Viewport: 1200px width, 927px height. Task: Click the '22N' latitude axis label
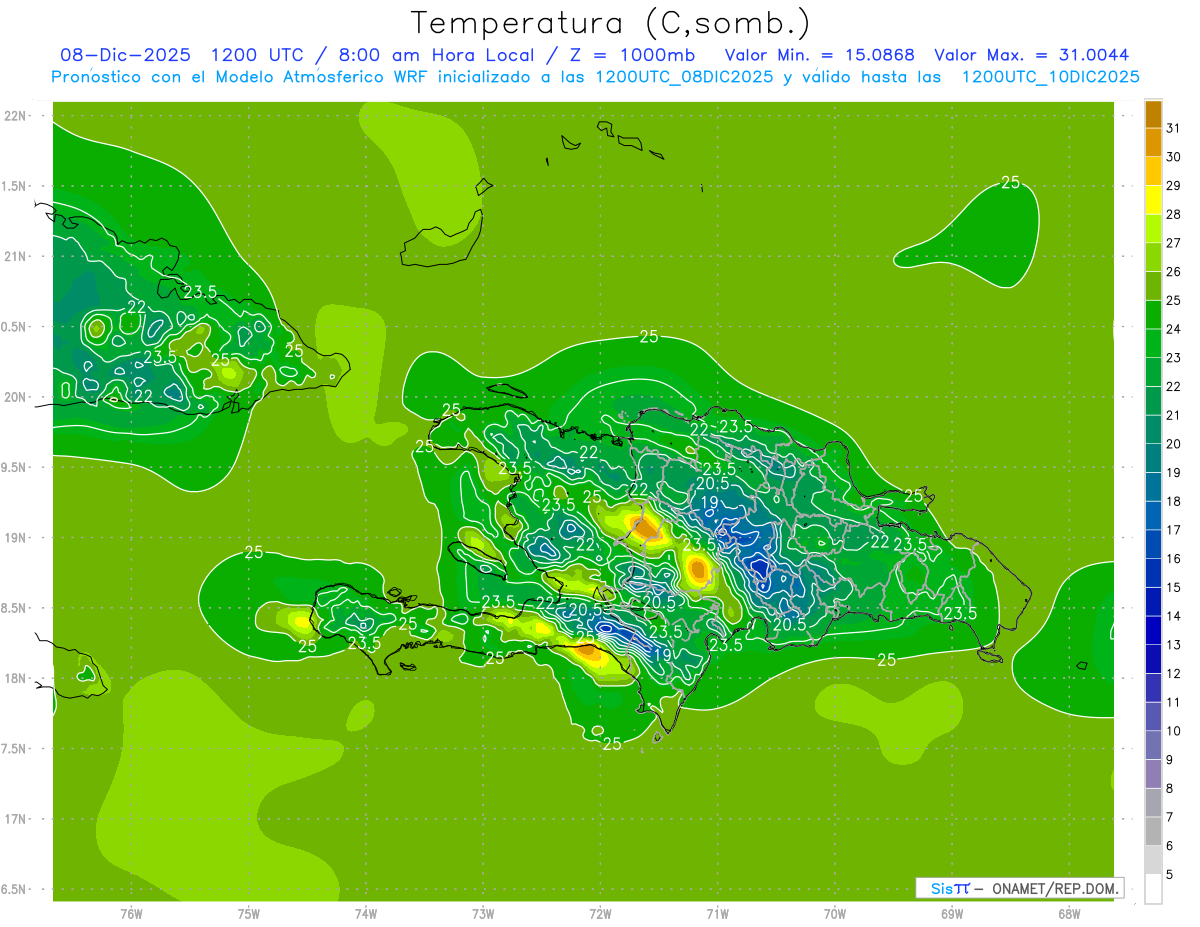[15, 115]
